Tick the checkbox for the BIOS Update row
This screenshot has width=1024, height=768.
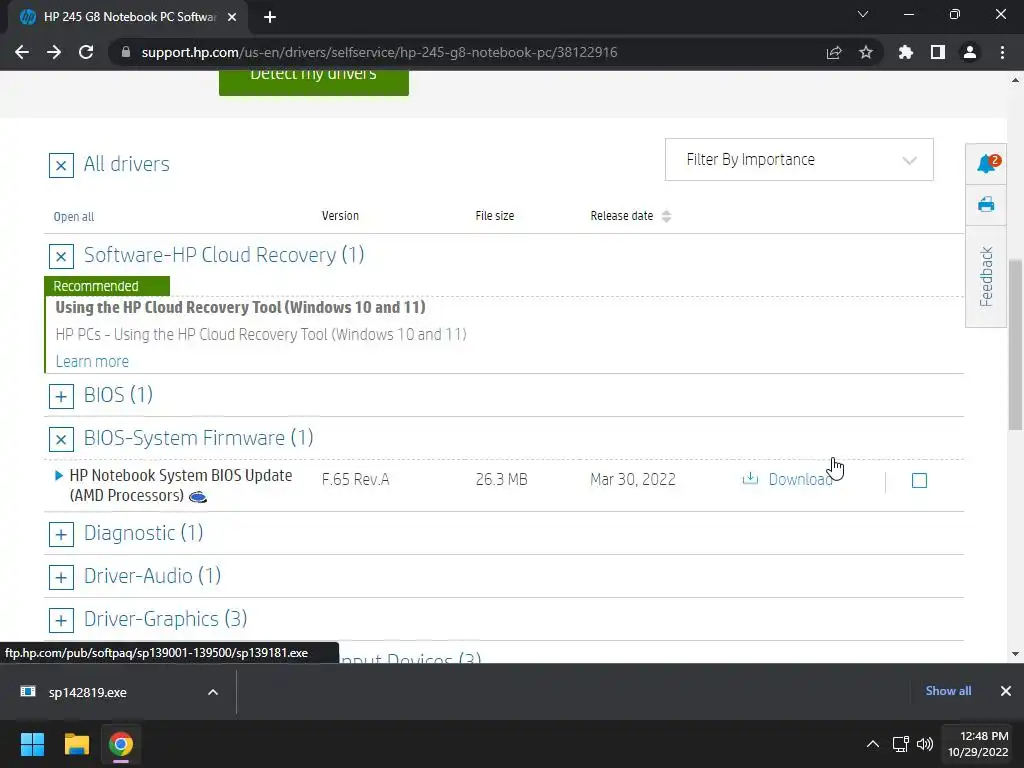919,481
